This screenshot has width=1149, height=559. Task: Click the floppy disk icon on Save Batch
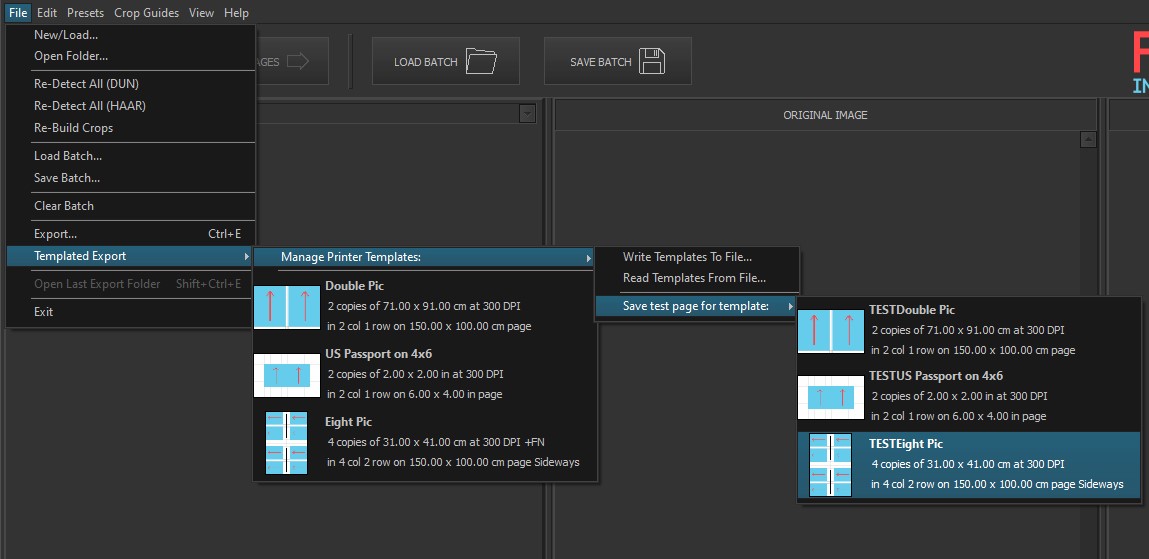coord(652,62)
